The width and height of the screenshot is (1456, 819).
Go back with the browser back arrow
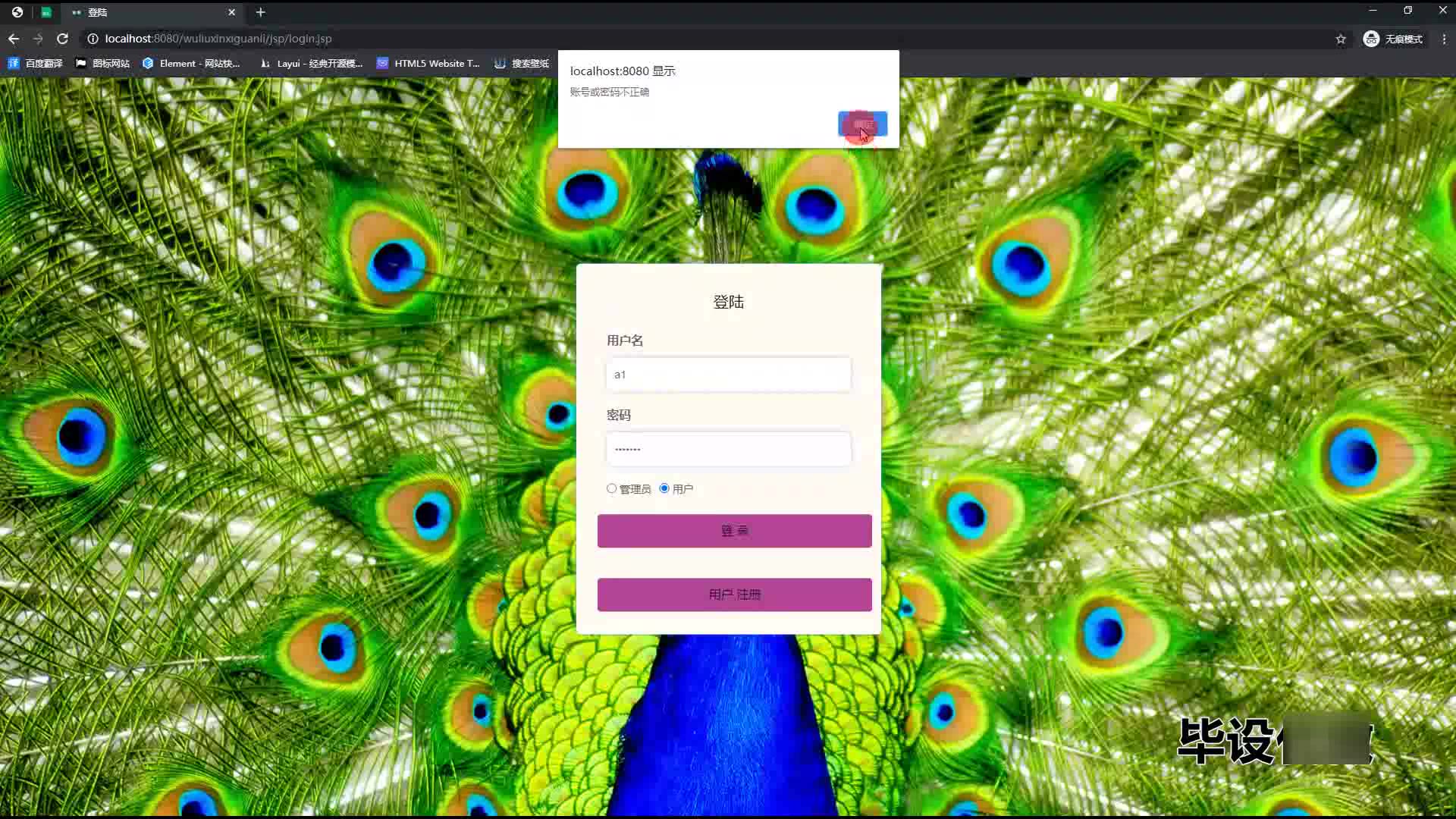pos(14,39)
